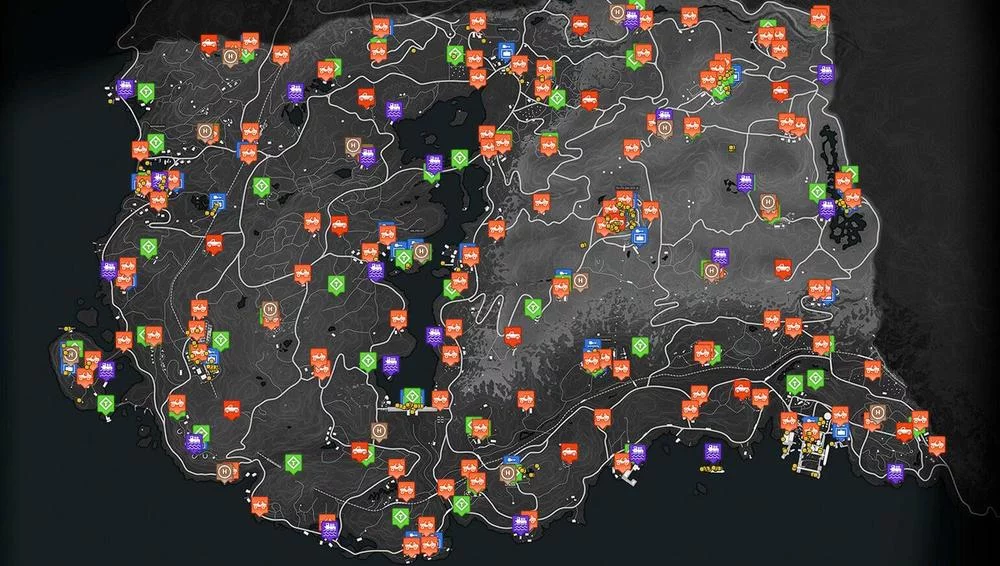Select the purple boat marker at the far southeast coast
1000x566 pixels.
point(895,473)
